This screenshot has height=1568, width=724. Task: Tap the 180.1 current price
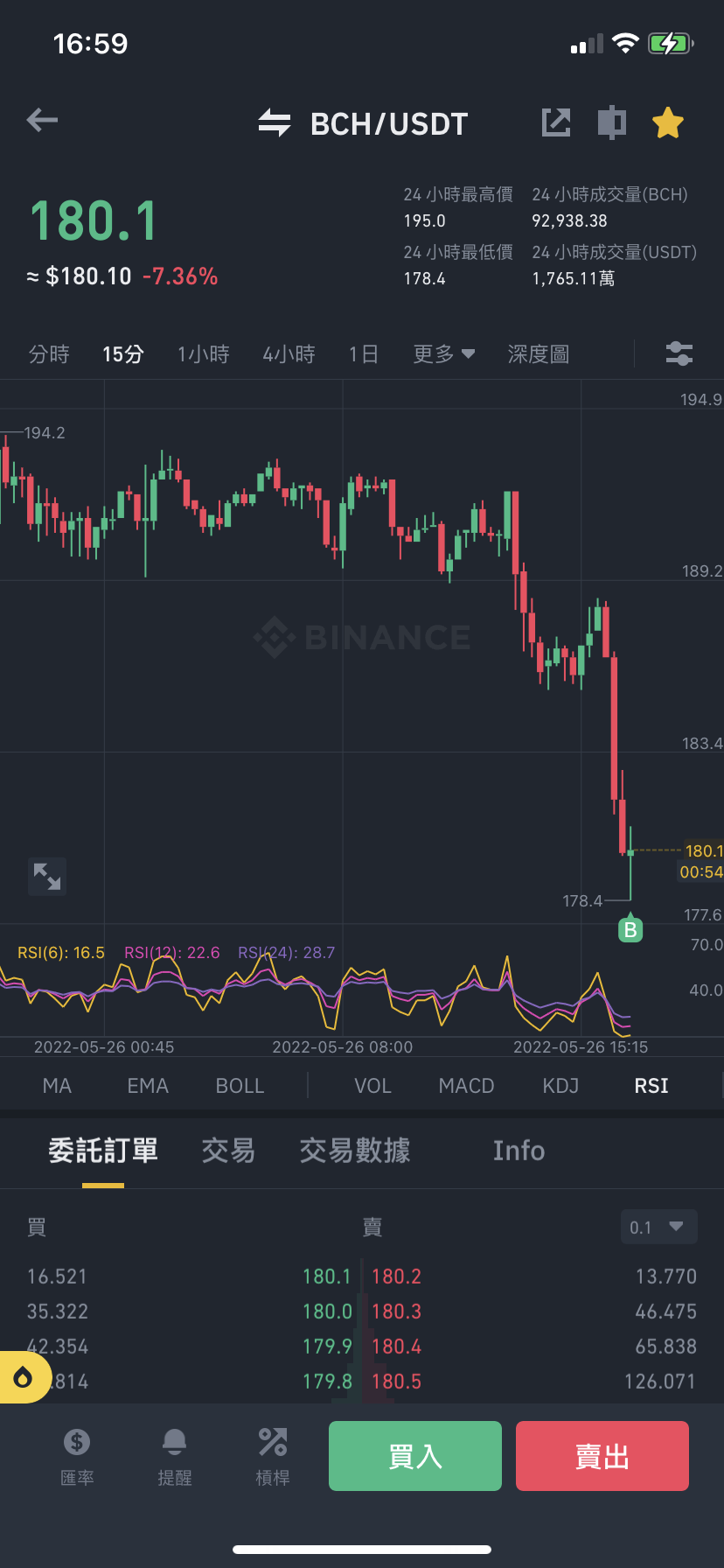click(94, 220)
